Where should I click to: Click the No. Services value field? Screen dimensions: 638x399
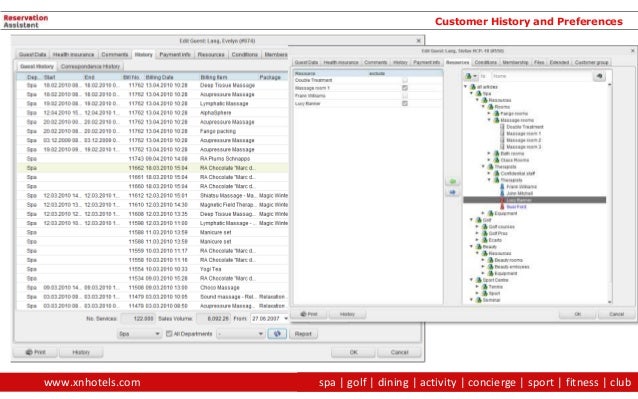(x=138, y=318)
